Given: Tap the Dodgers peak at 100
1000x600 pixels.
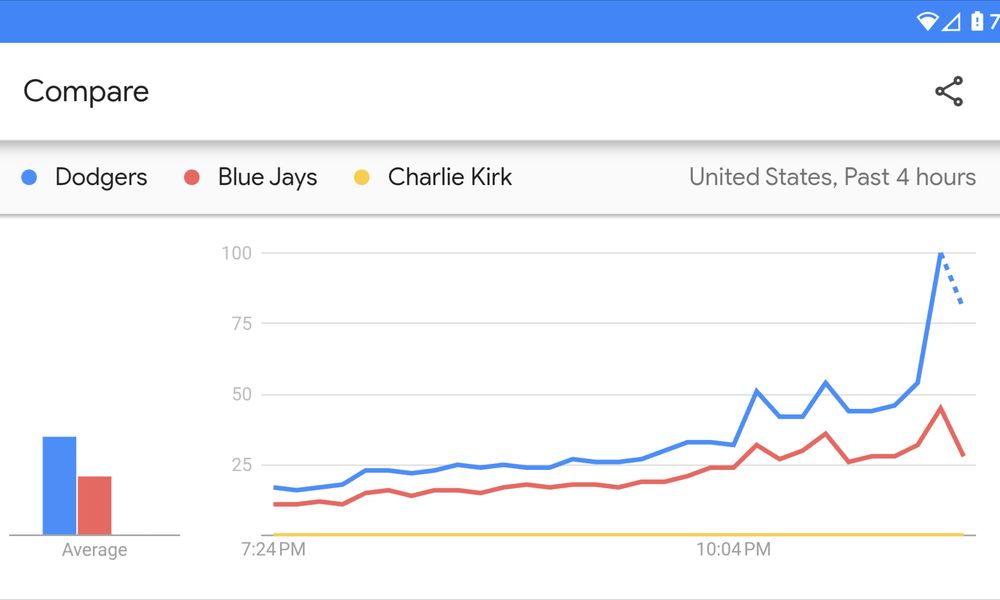Looking at the screenshot, I should click(x=940, y=254).
